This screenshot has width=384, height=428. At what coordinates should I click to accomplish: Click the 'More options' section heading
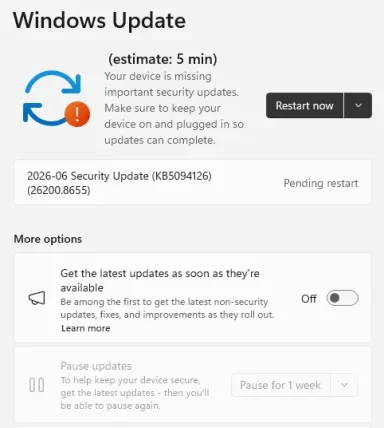click(48, 239)
